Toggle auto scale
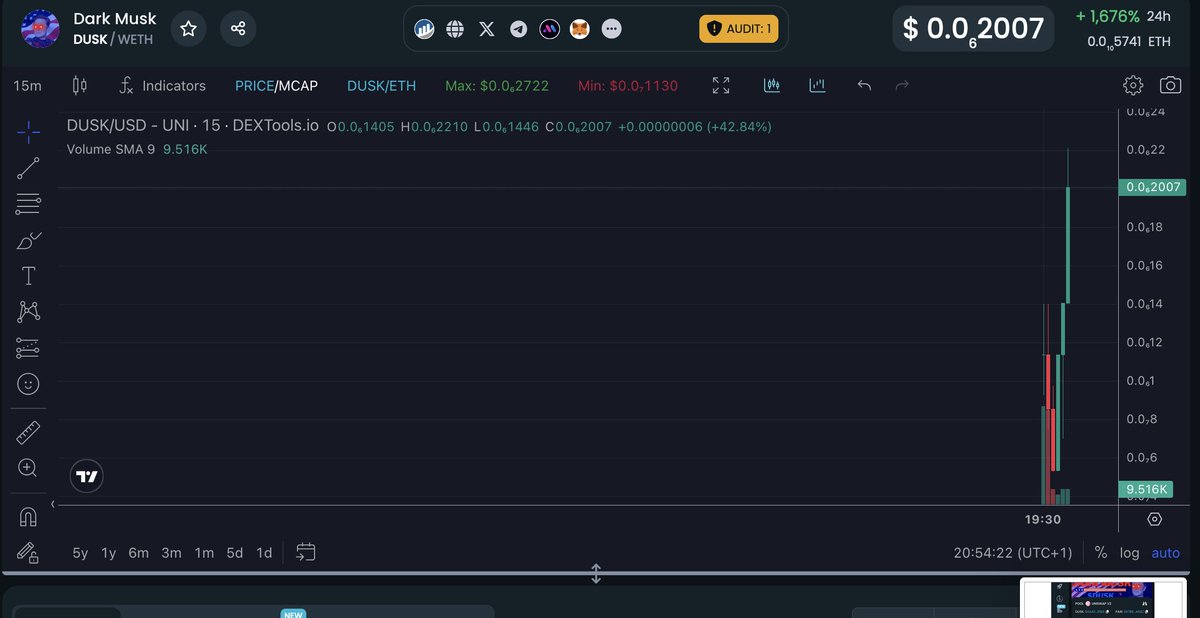 (1166, 552)
